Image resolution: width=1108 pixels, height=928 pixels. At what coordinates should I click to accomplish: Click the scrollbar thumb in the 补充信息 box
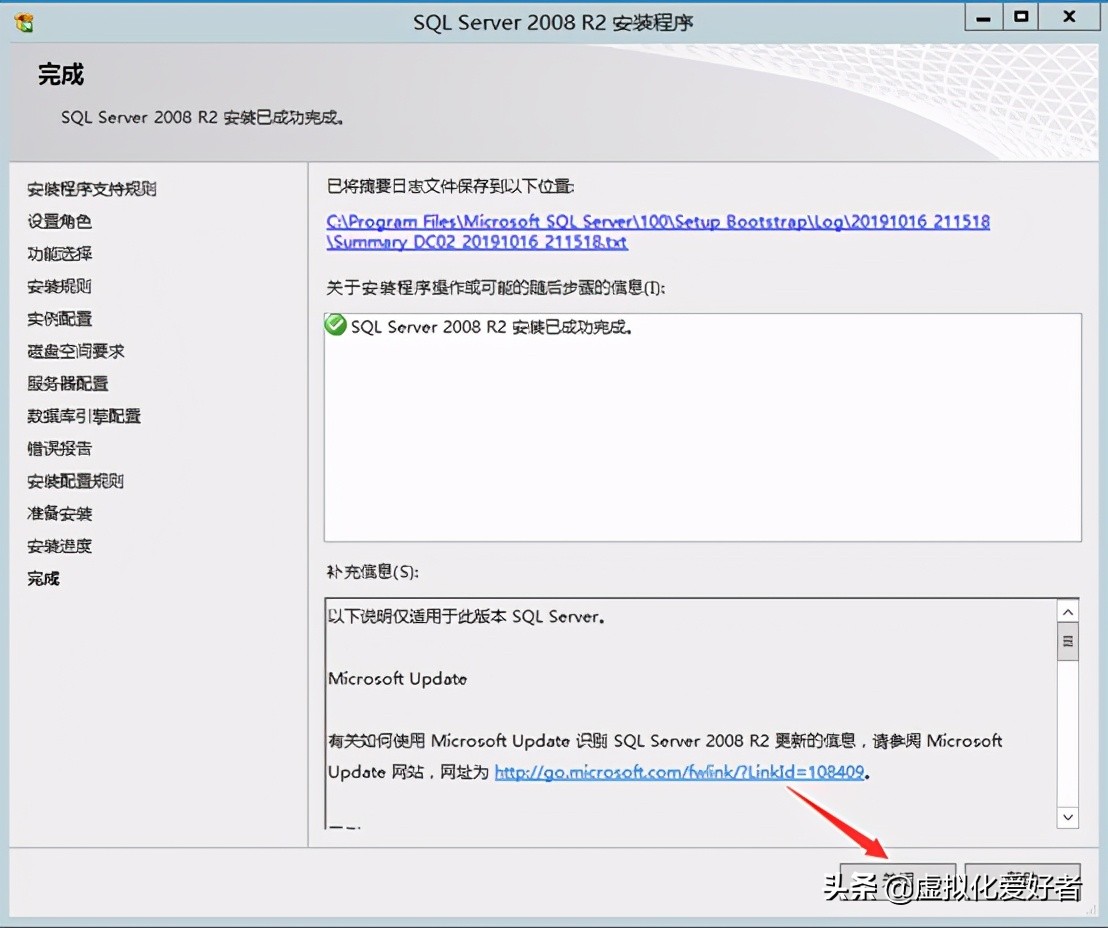(x=1068, y=641)
